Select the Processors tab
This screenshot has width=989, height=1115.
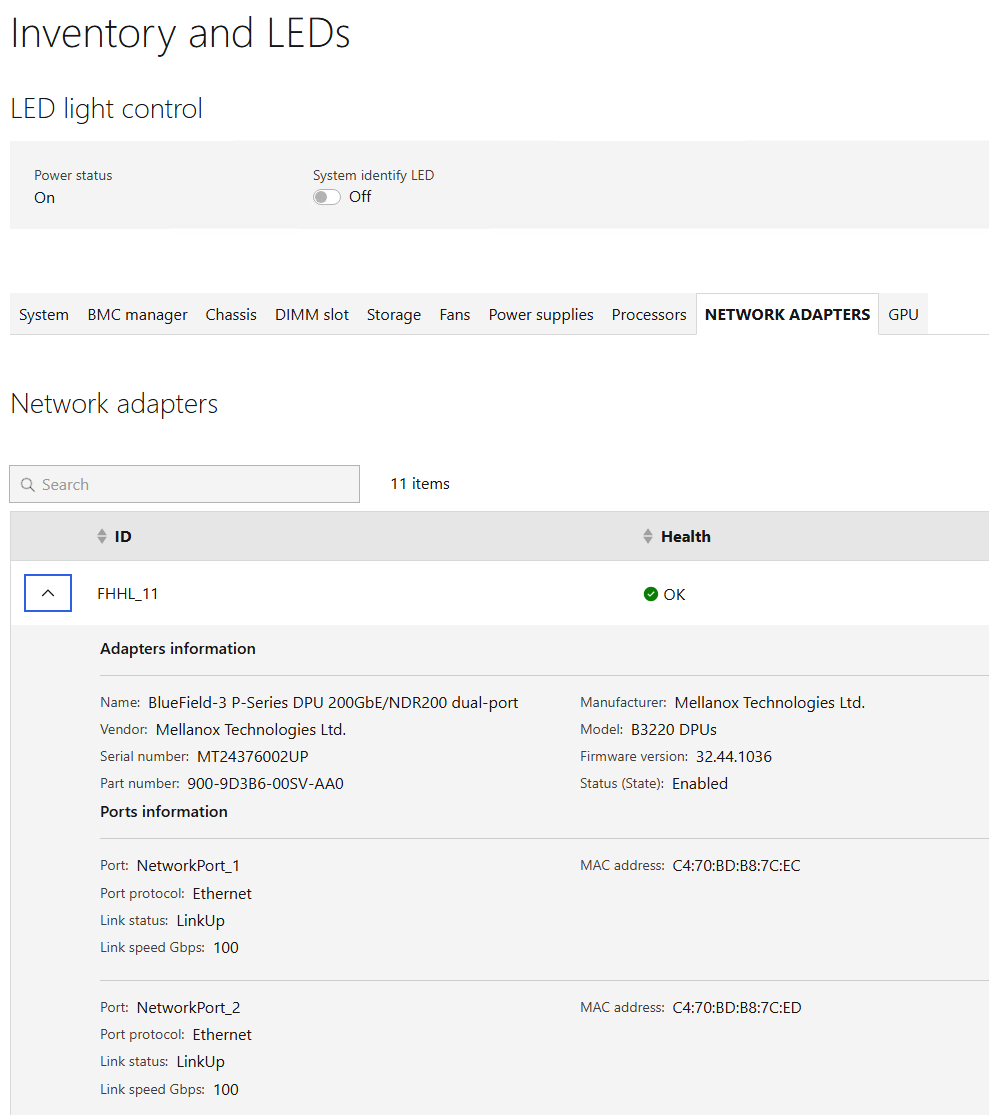click(x=648, y=314)
